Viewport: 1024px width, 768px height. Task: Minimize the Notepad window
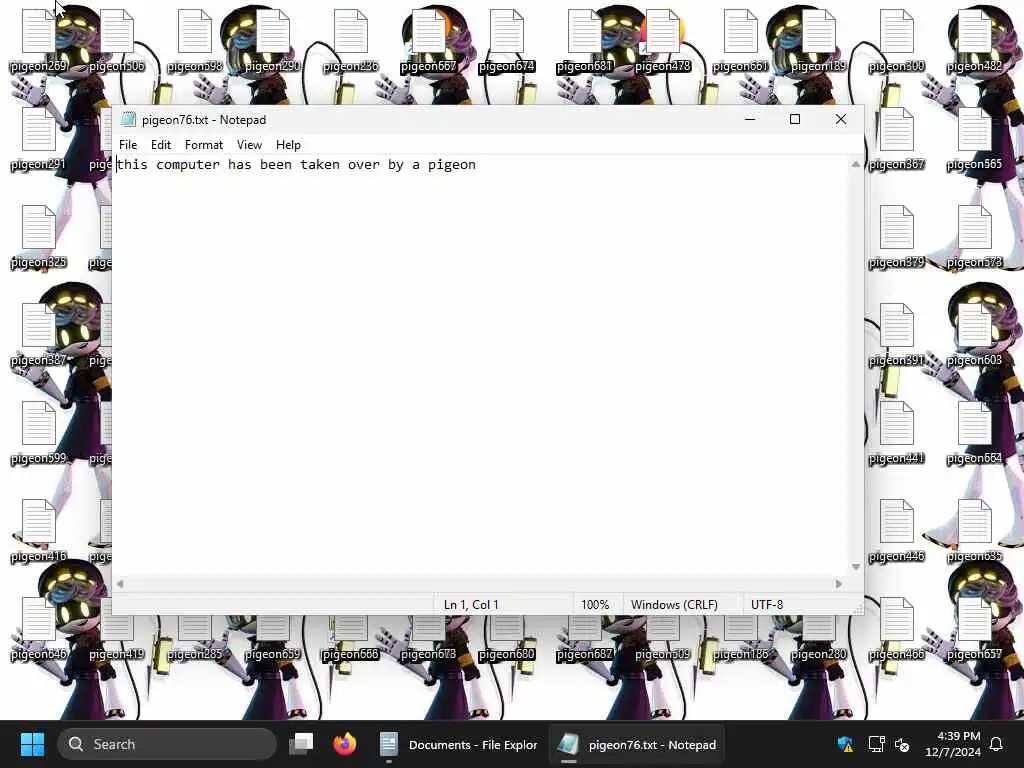[x=750, y=120]
